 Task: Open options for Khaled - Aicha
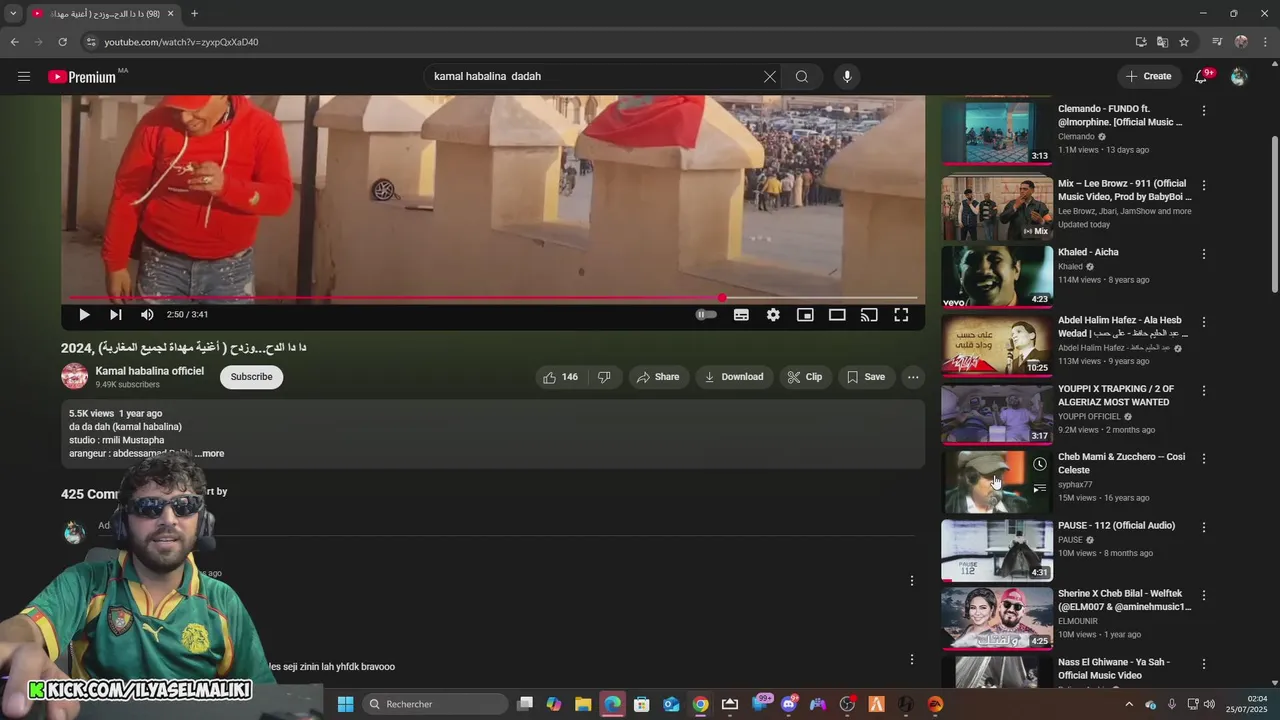(x=1204, y=254)
